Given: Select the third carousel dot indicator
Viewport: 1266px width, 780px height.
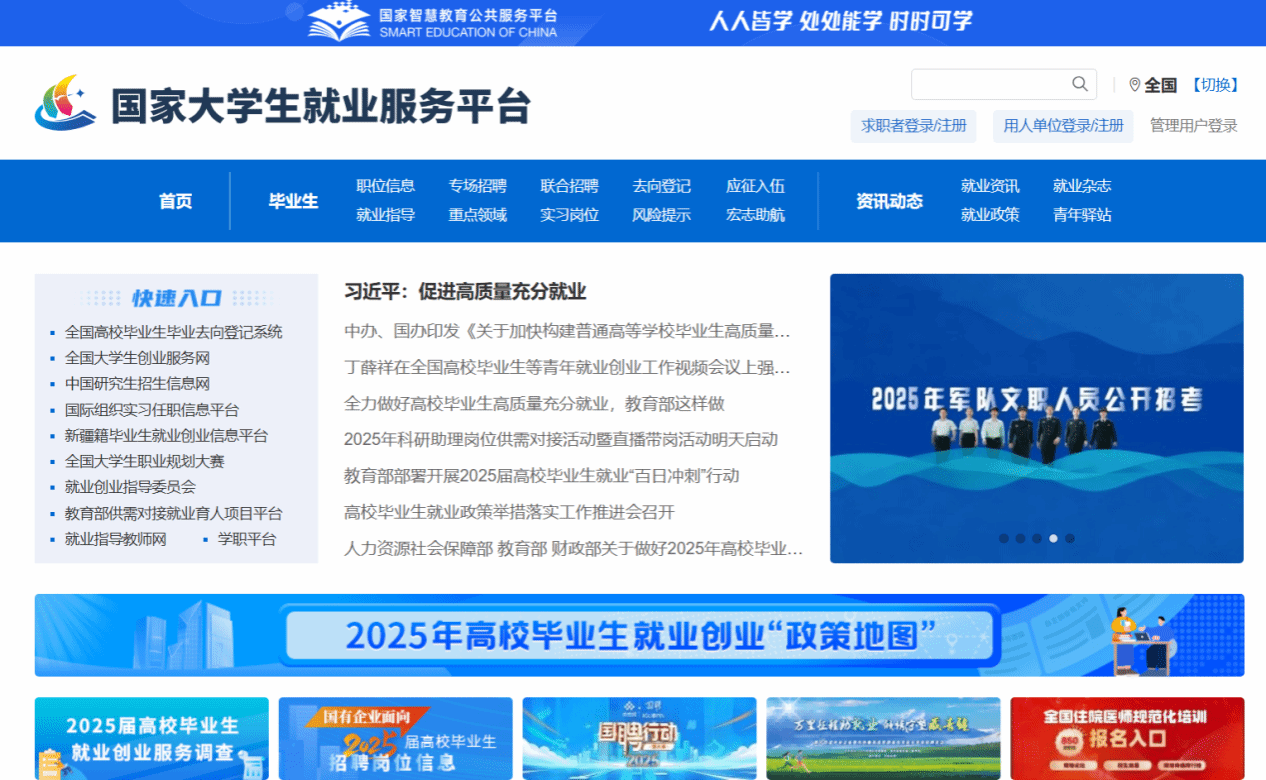Looking at the screenshot, I should click(x=1037, y=538).
